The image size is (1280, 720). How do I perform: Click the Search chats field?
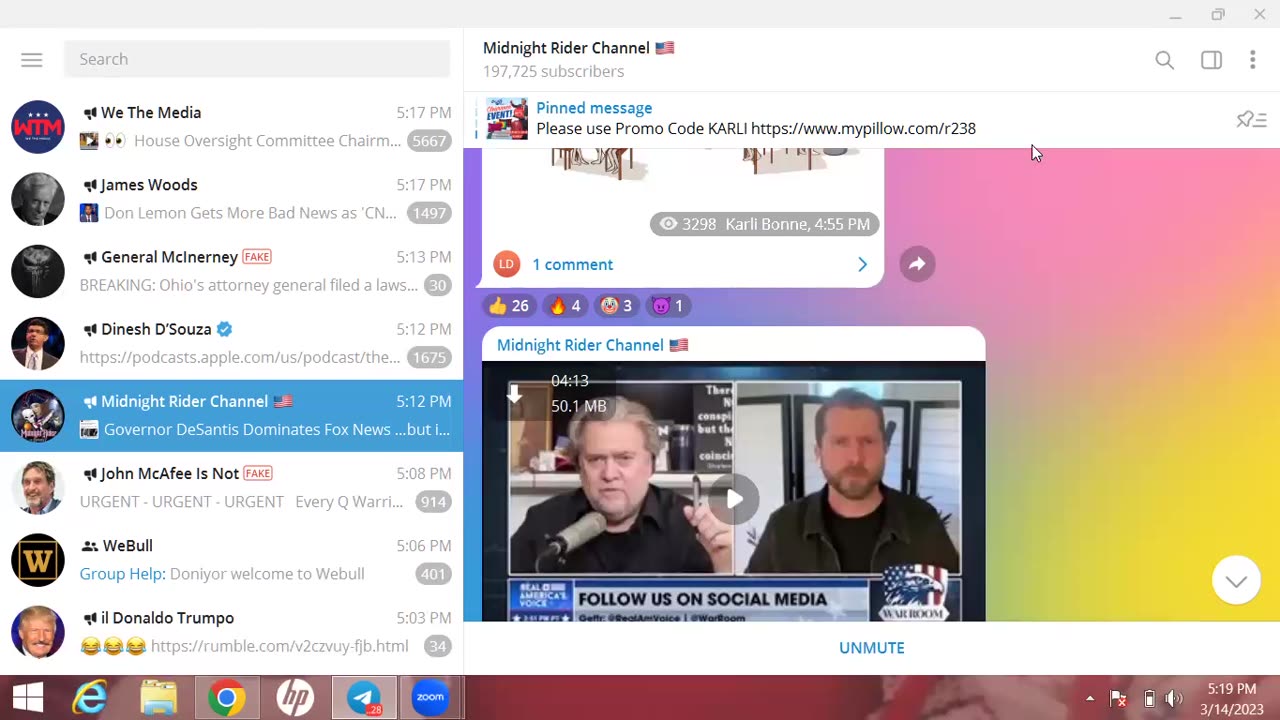pos(257,59)
